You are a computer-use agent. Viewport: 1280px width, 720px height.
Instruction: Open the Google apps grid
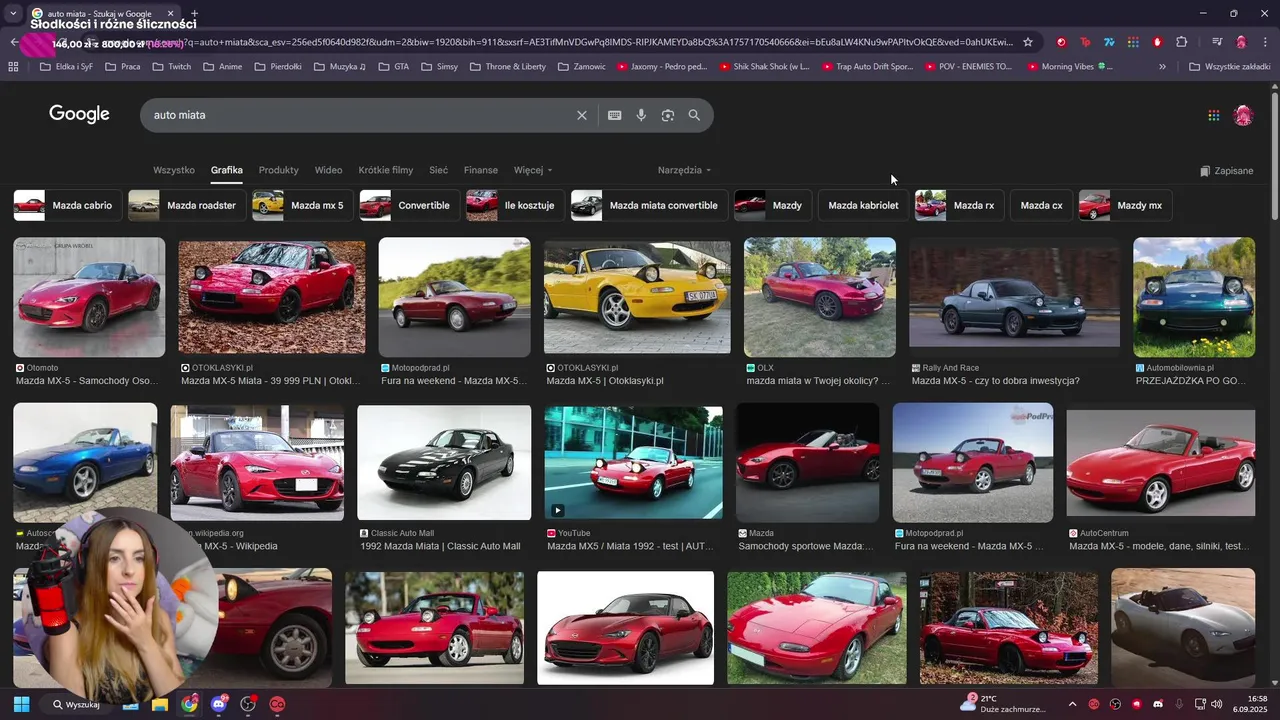click(x=1214, y=115)
